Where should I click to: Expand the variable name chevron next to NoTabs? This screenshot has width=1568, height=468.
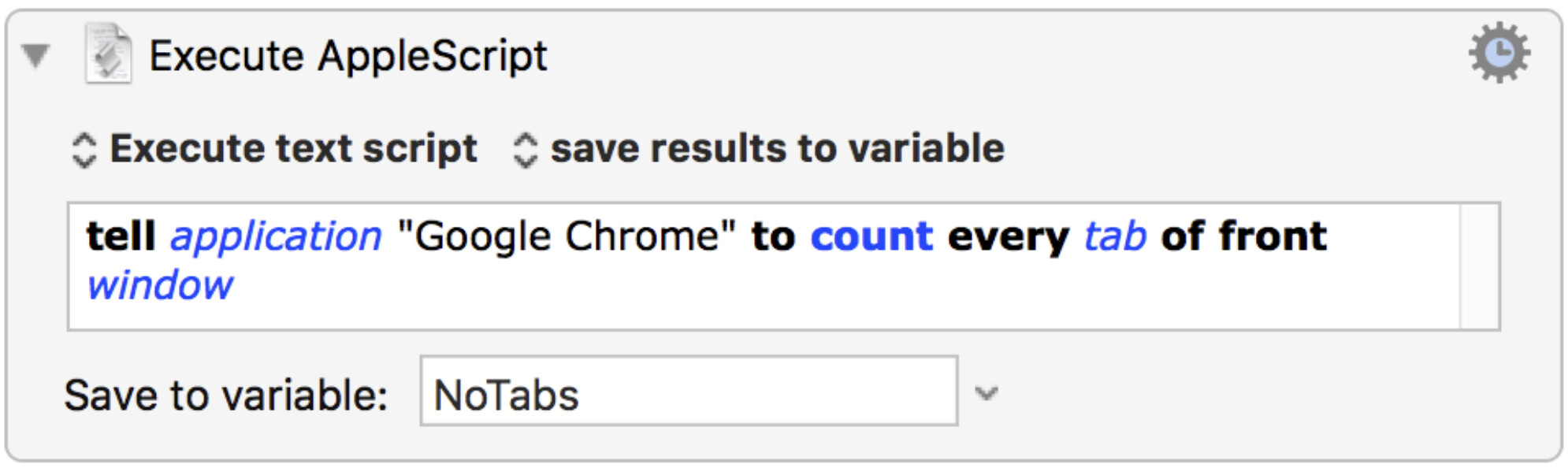(x=987, y=392)
